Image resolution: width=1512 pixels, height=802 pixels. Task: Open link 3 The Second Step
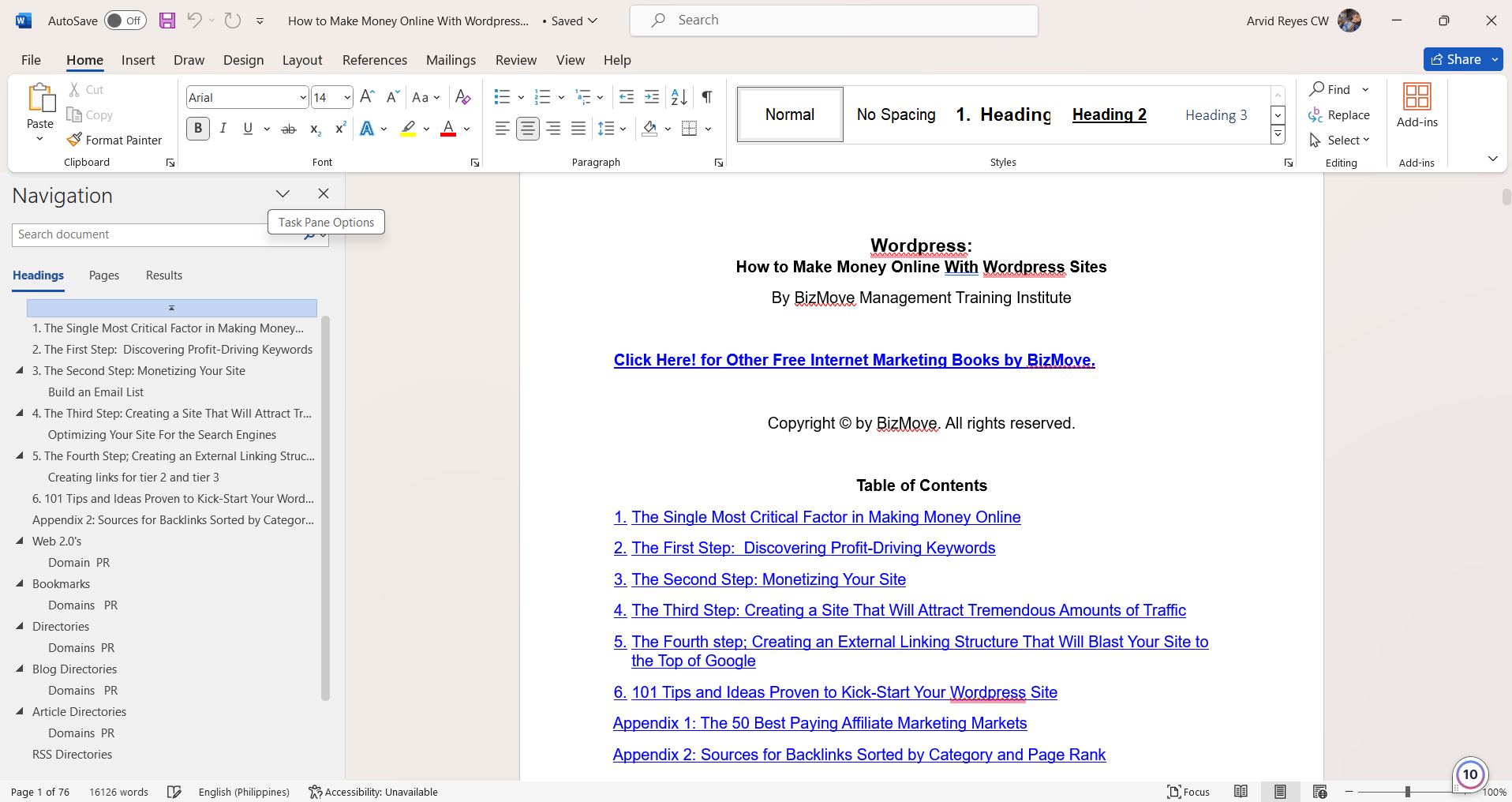(x=760, y=580)
